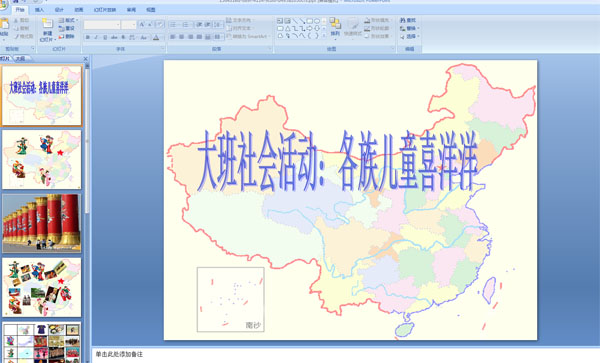Click the New Slide icon

click(47, 24)
